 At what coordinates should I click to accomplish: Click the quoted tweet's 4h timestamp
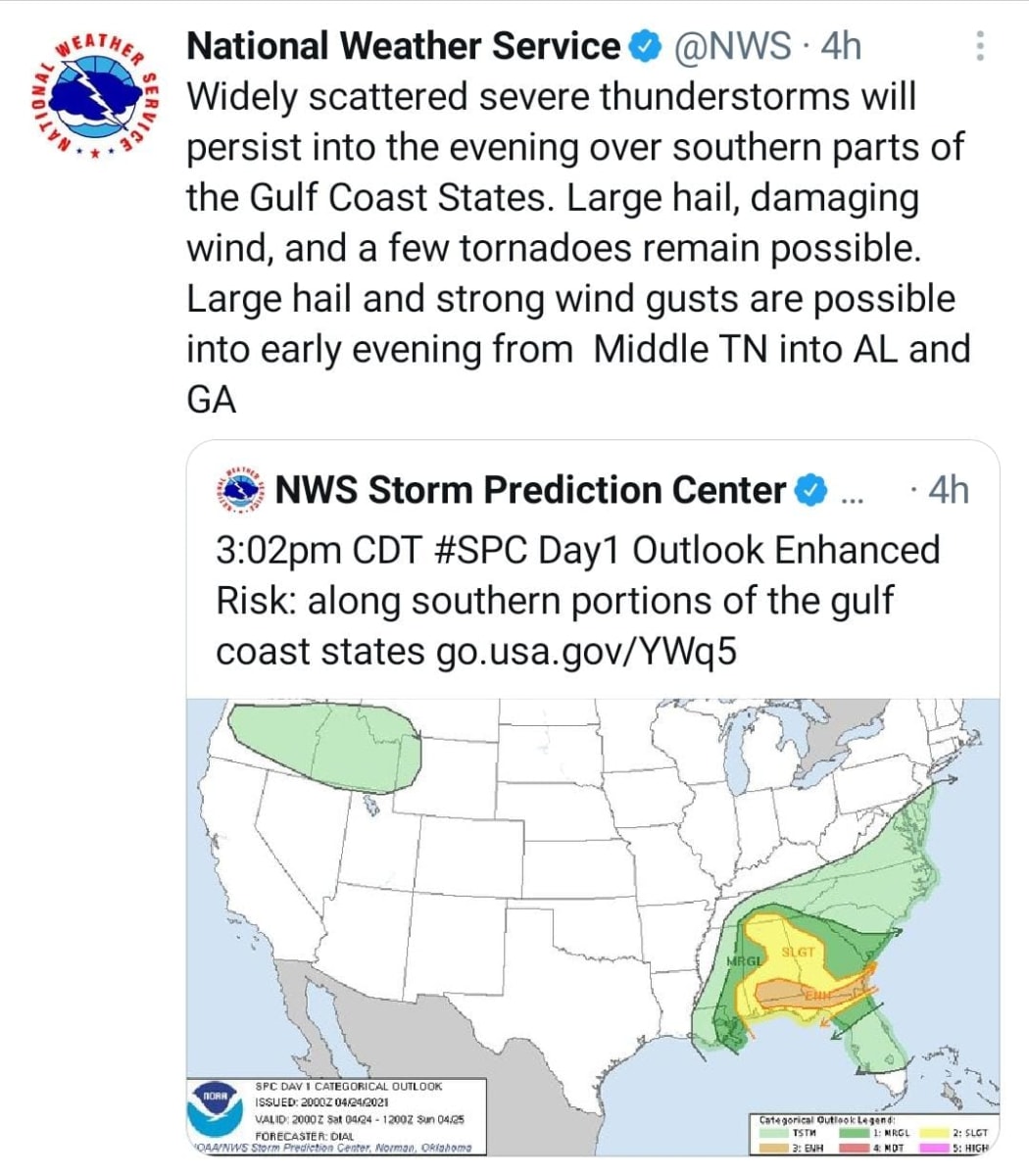pyautogui.click(x=947, y=490)
